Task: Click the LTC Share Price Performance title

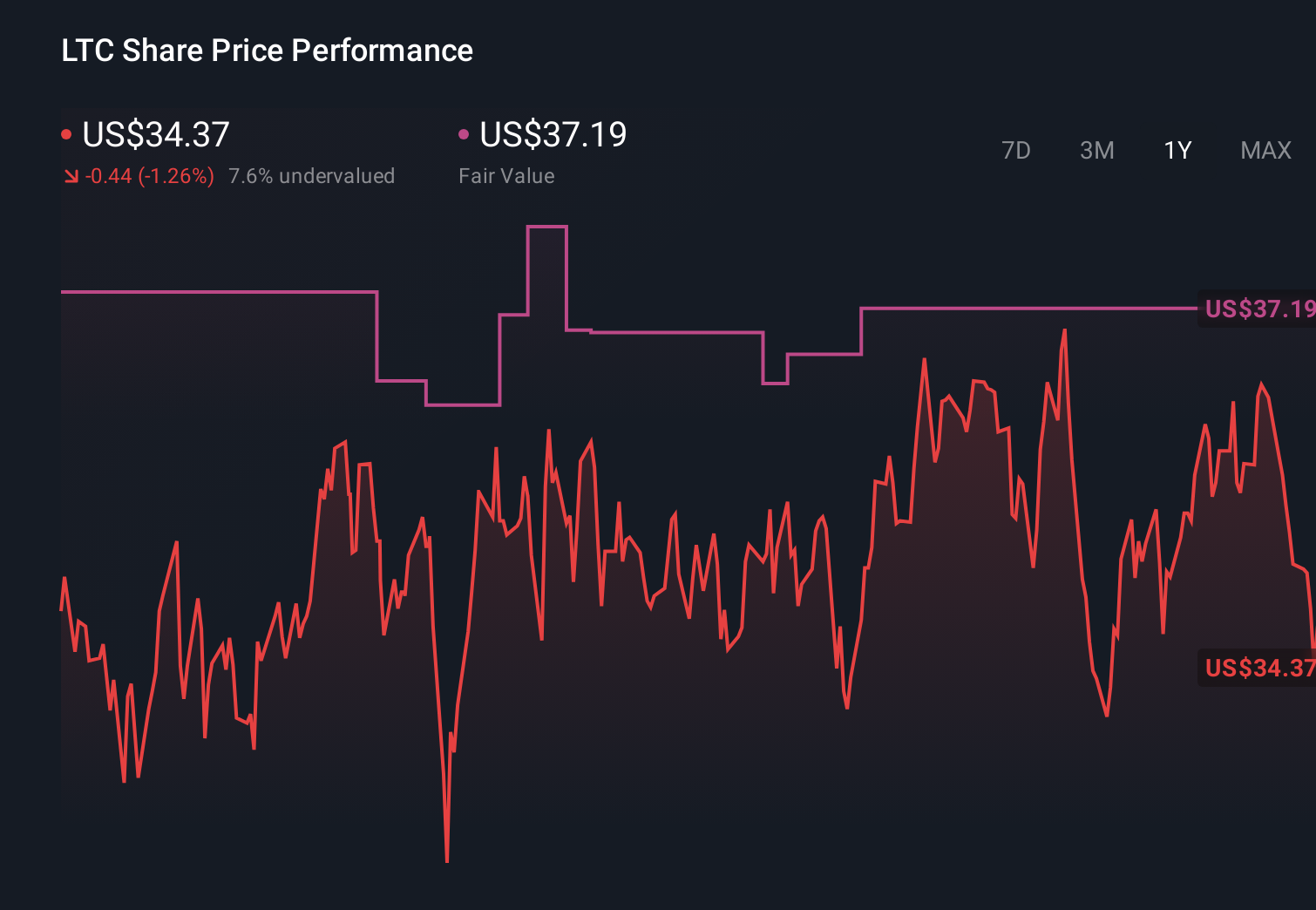Action: (267, 51)
